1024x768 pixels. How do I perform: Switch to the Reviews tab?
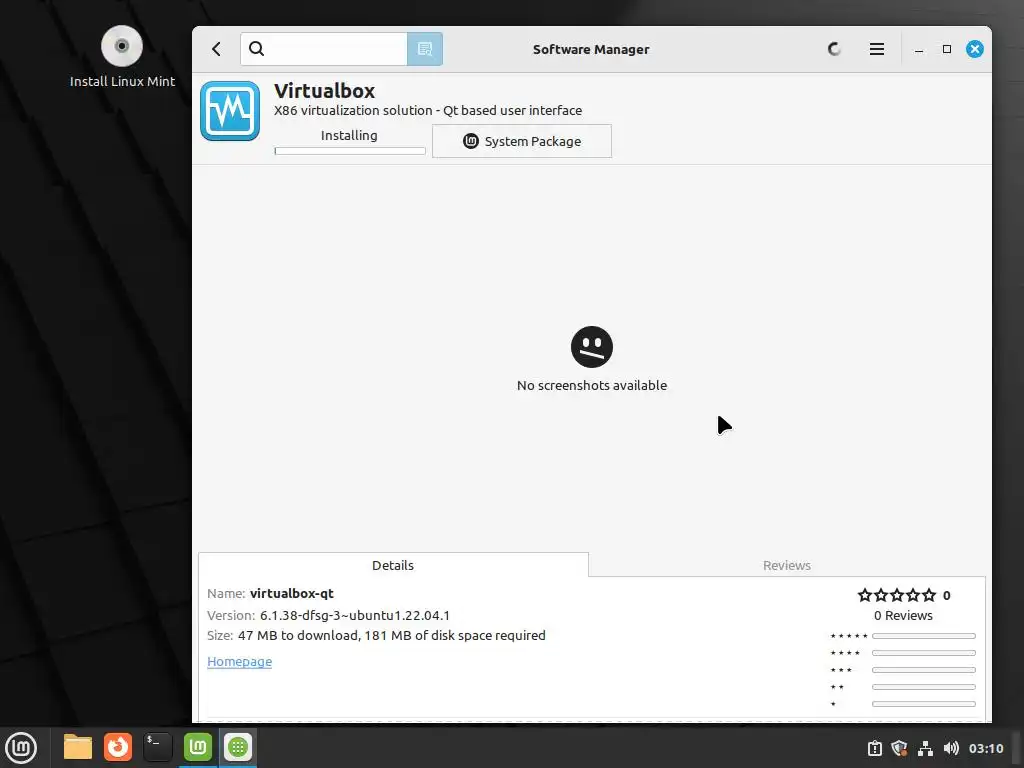tap(786, 565)
